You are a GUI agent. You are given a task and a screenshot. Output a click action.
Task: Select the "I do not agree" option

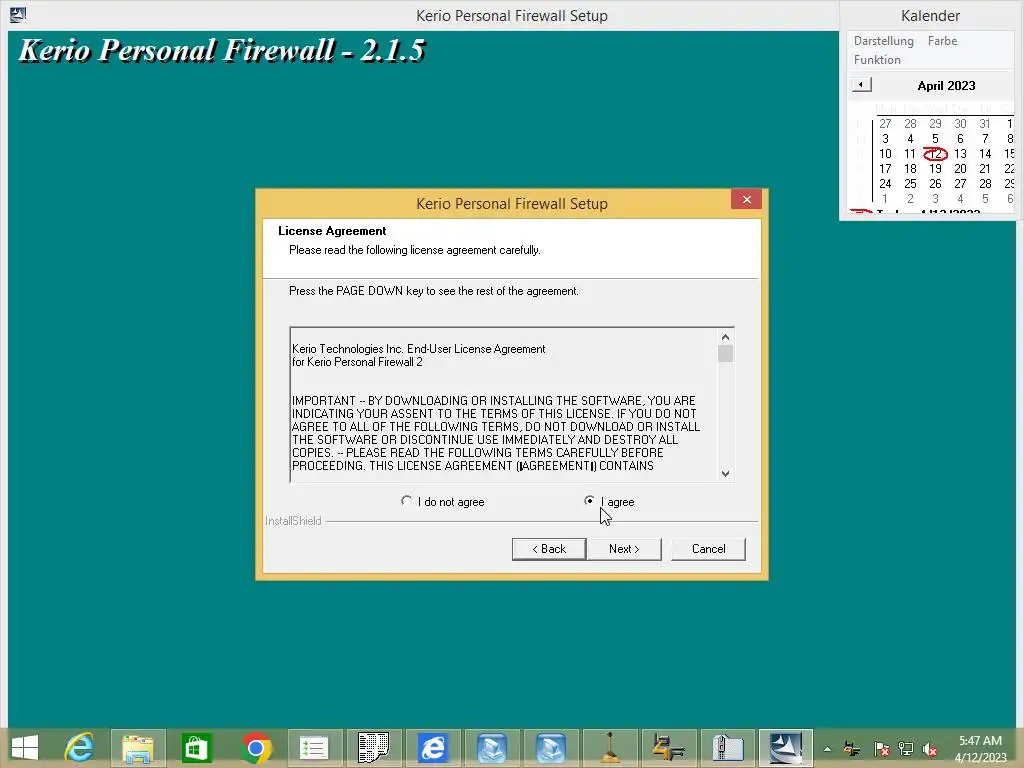(406, 501)
